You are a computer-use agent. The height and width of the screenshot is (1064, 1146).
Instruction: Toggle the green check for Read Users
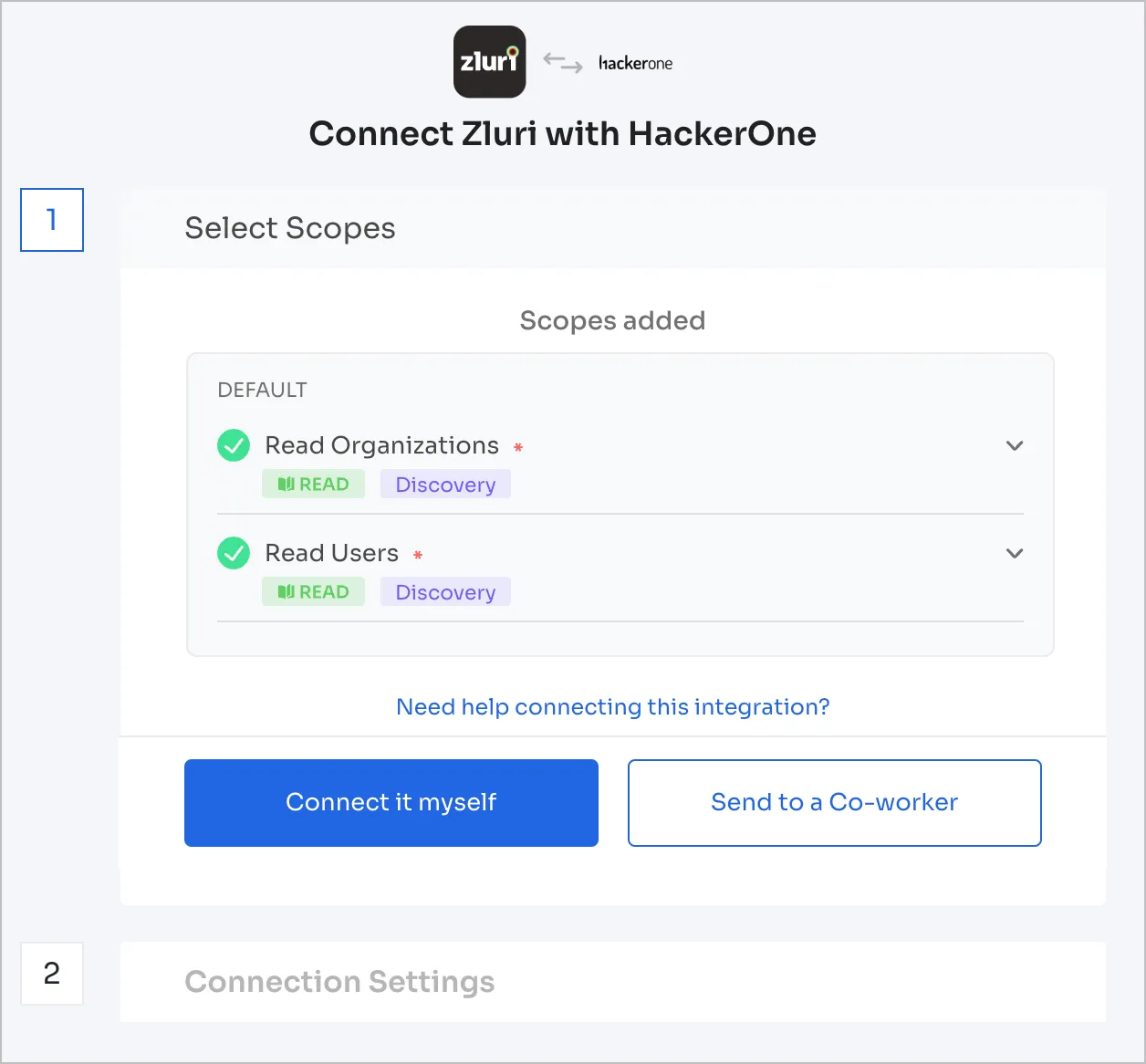click(x=234, y=553)
